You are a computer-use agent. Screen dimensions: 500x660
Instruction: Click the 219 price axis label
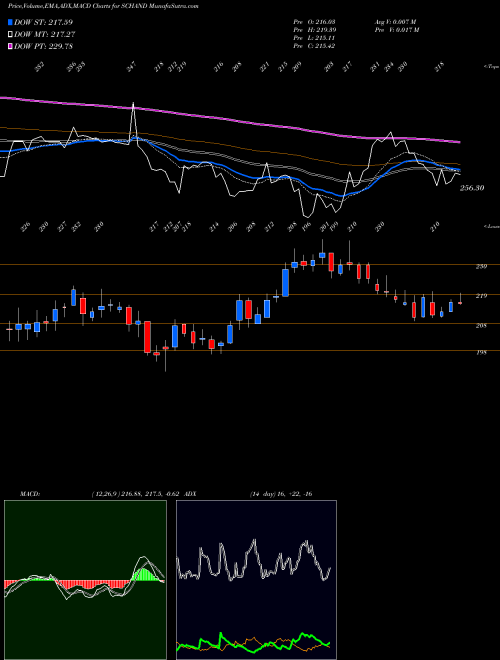[481, 296]
